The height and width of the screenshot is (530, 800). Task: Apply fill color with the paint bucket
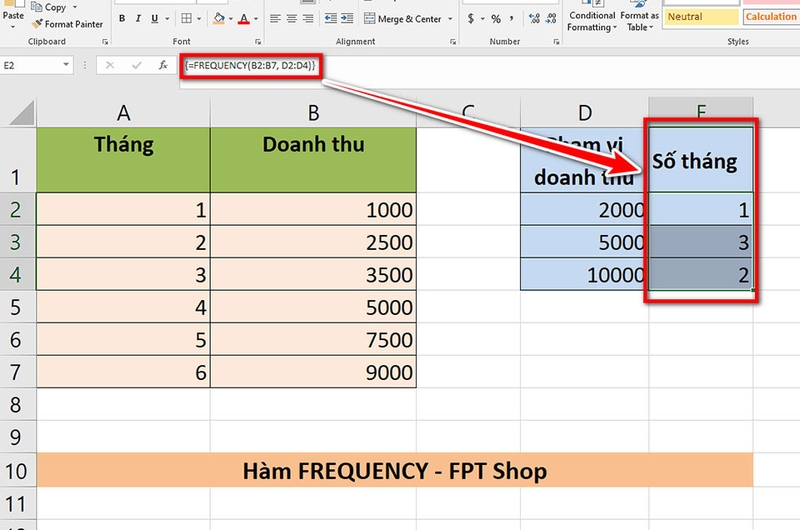tap(219, 19)
